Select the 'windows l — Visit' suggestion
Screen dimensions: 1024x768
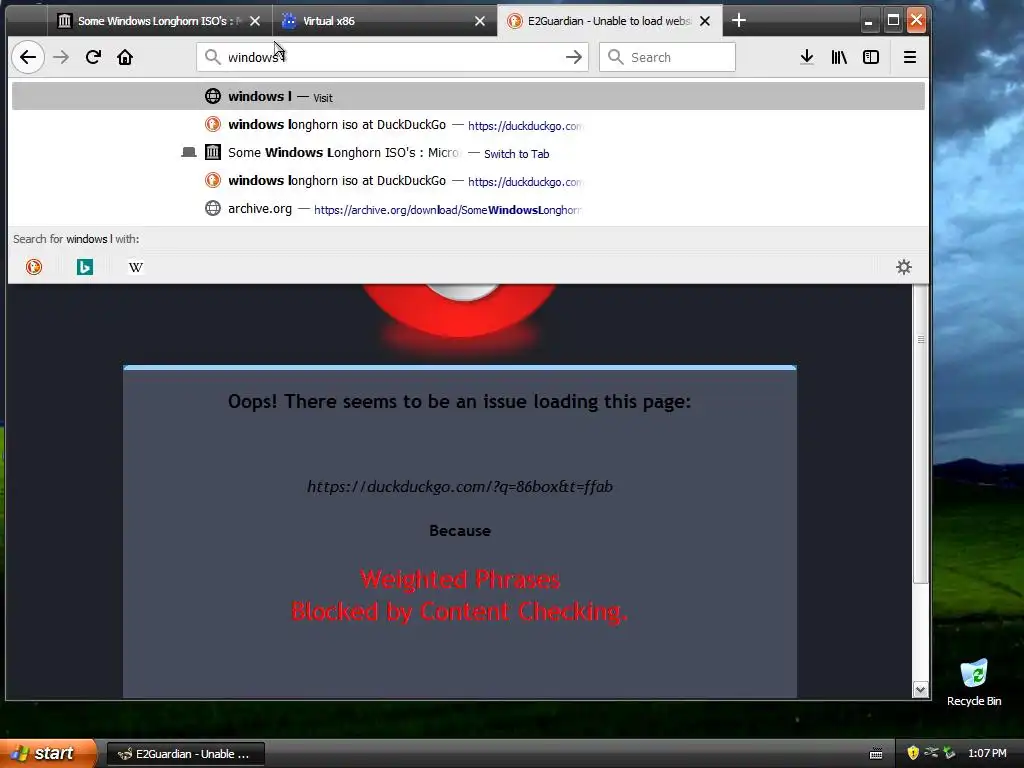coord(468,97)
